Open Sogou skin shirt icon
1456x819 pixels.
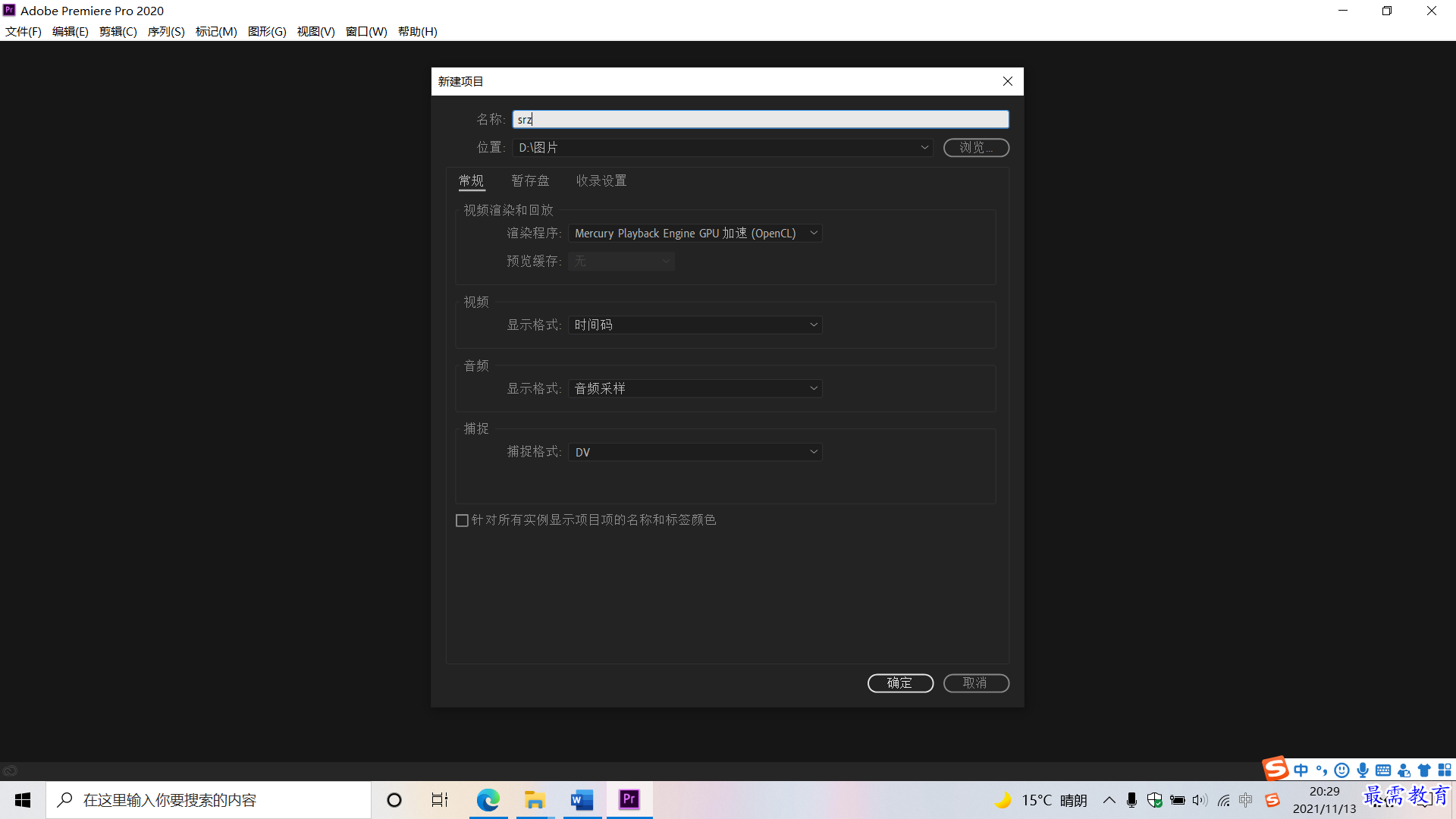click(1424, 770)
